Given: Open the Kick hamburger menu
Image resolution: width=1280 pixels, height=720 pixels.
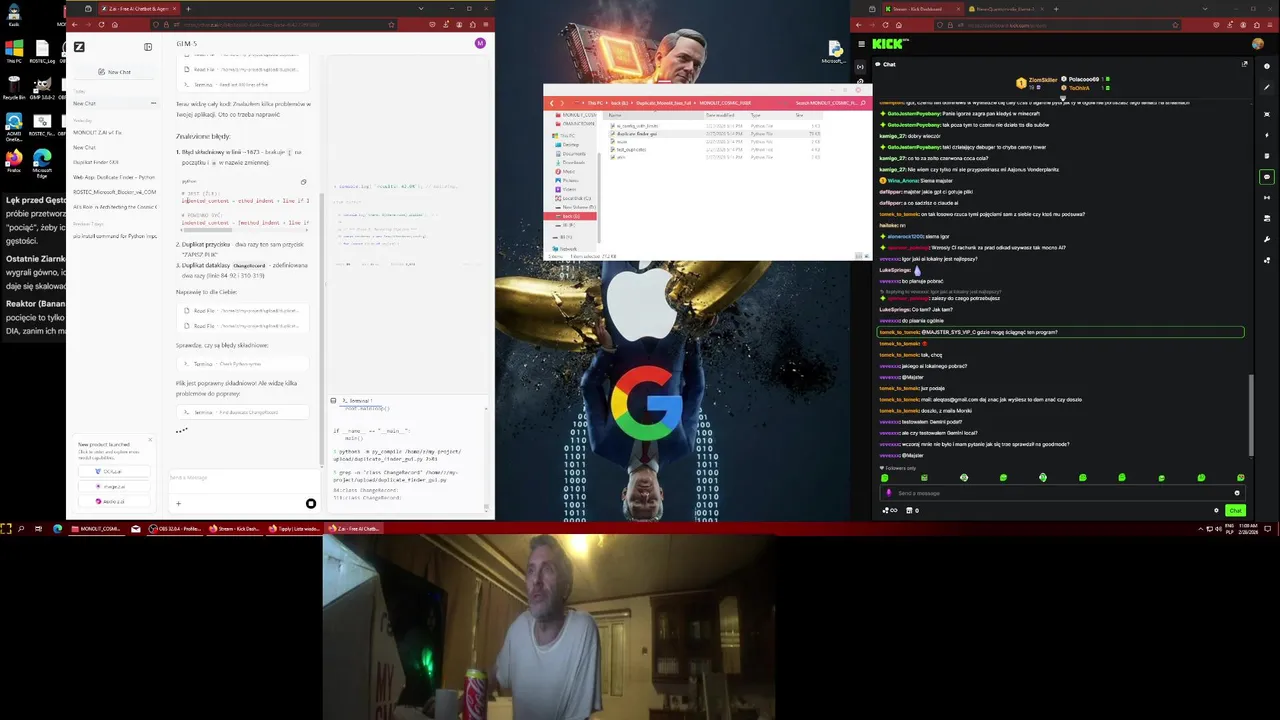Looking at the screenshot, I should click(861, 44).
